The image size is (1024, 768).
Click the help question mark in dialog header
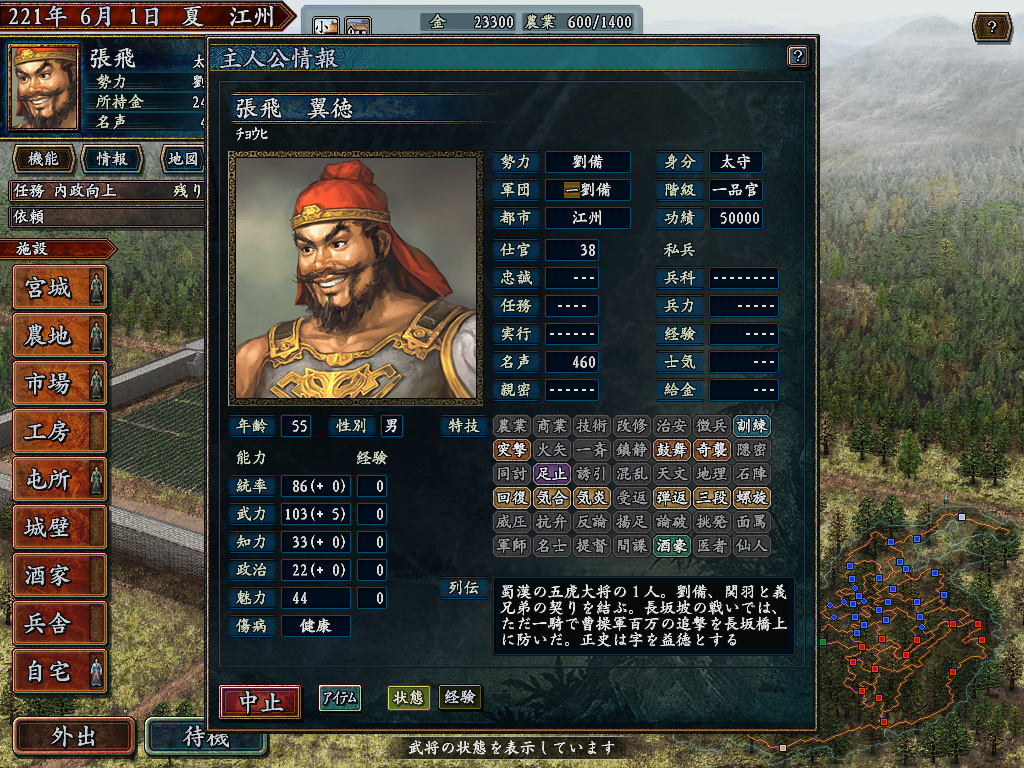coord(797,56)
